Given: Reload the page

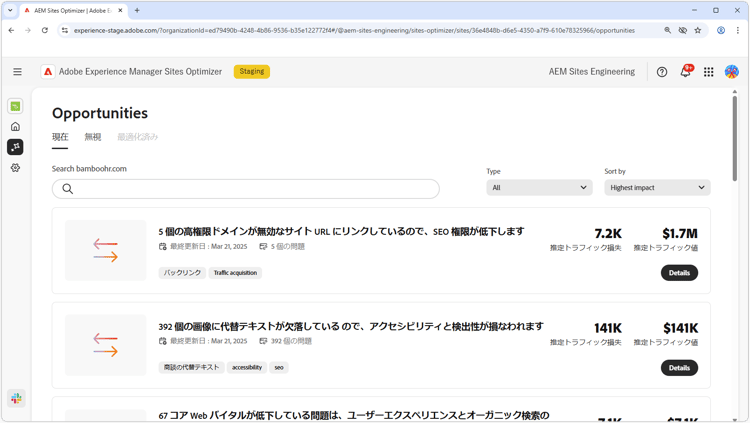Looking at the screenshot, I should click(x=44, y=30).
